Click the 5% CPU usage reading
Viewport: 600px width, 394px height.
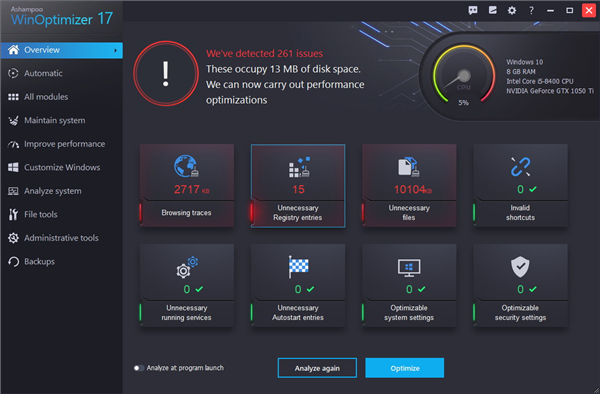pos(463,103)
